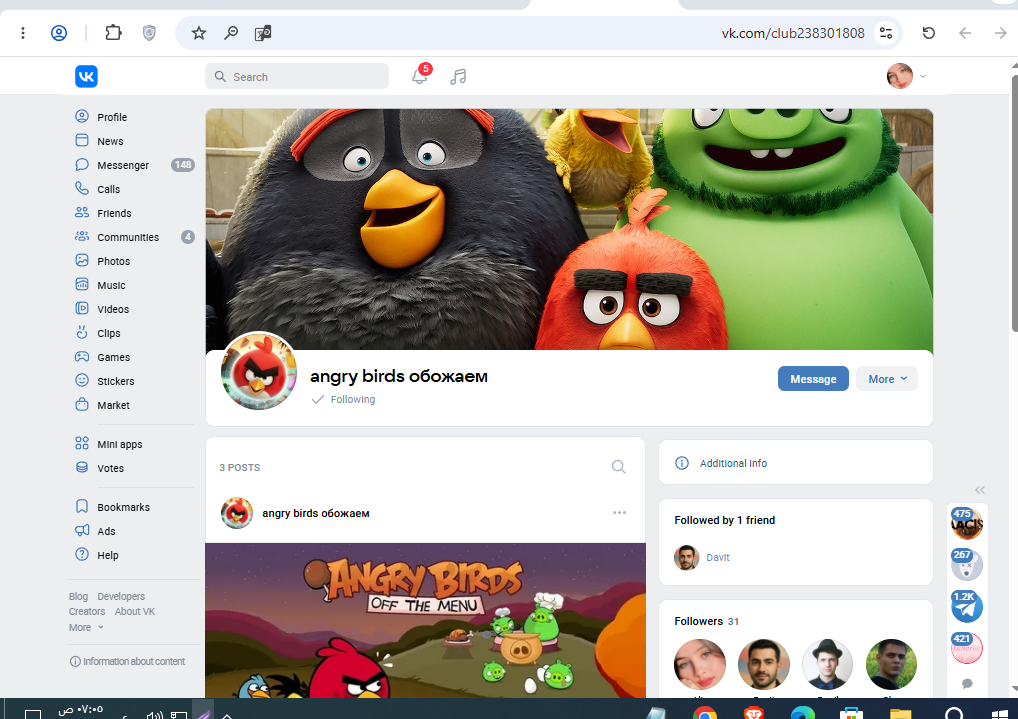
Task: Go forward in browser history
Action: coord(1000,32)
